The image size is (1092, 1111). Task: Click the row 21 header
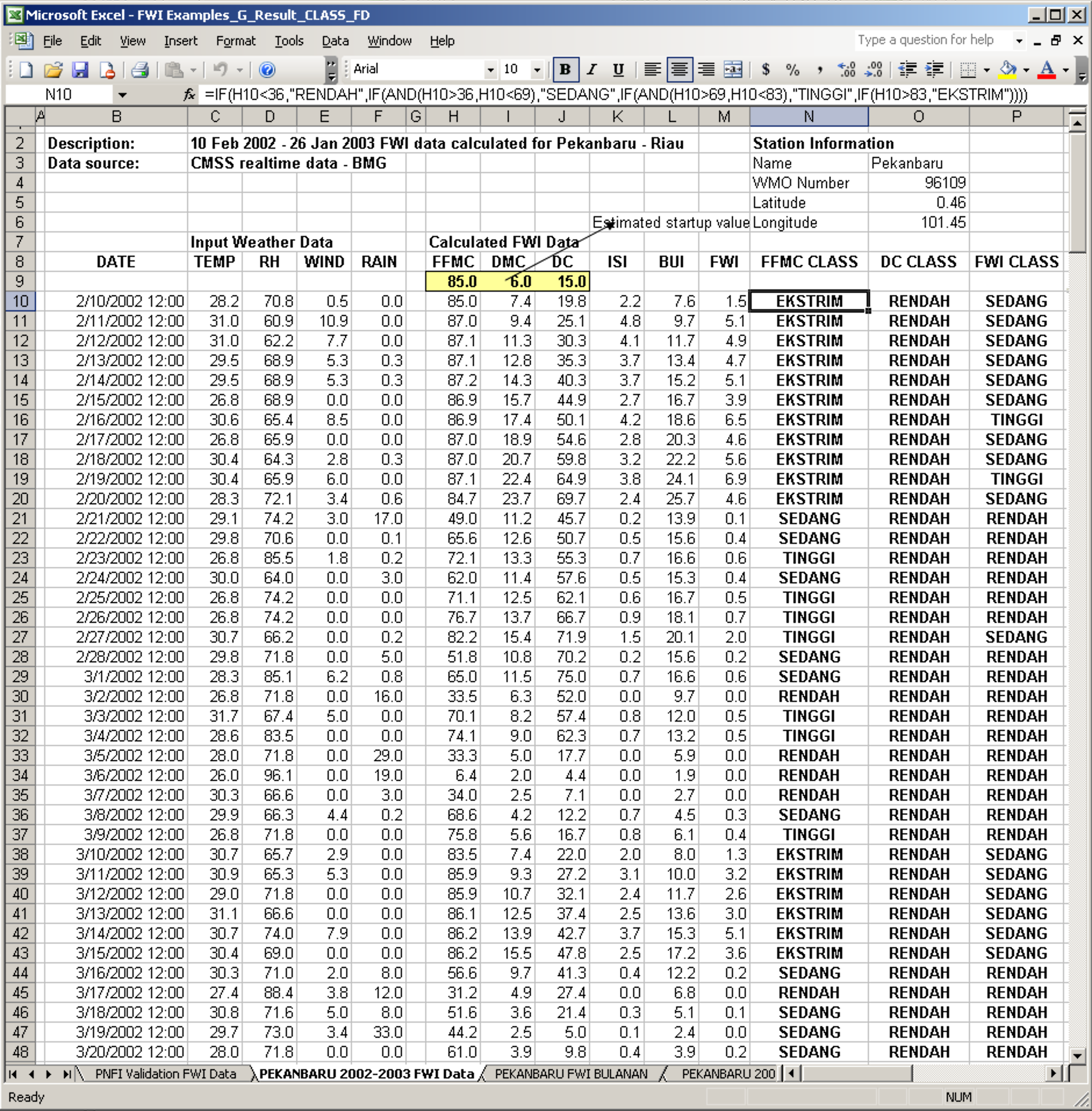[x=20, y=518]
